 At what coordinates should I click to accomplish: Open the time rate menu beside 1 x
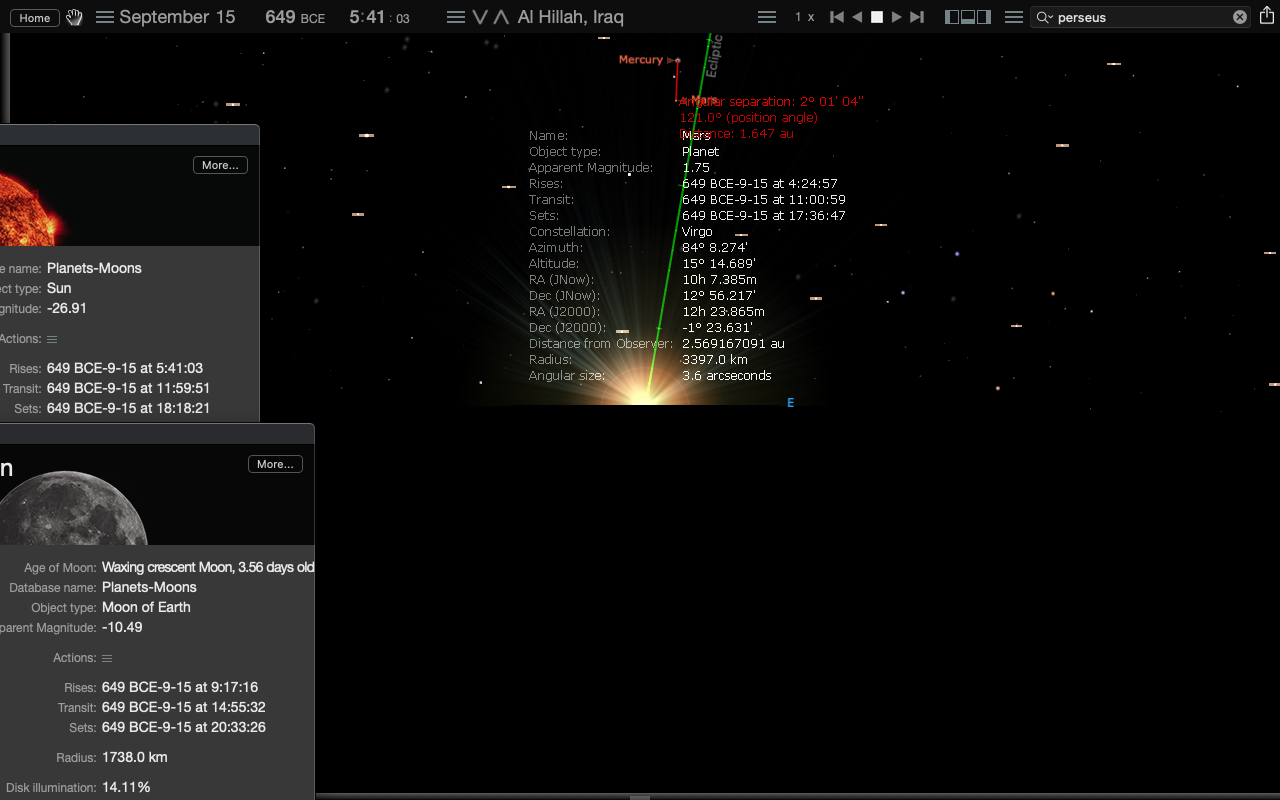pyautogui.click(x=767, y=17)
